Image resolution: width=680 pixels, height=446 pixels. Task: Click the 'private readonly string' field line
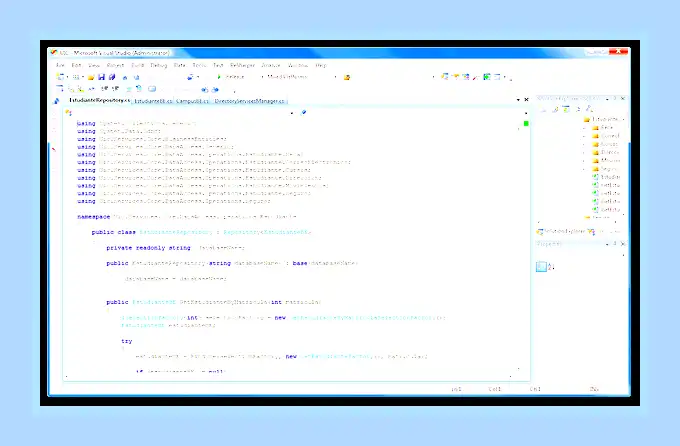[176, 248]
